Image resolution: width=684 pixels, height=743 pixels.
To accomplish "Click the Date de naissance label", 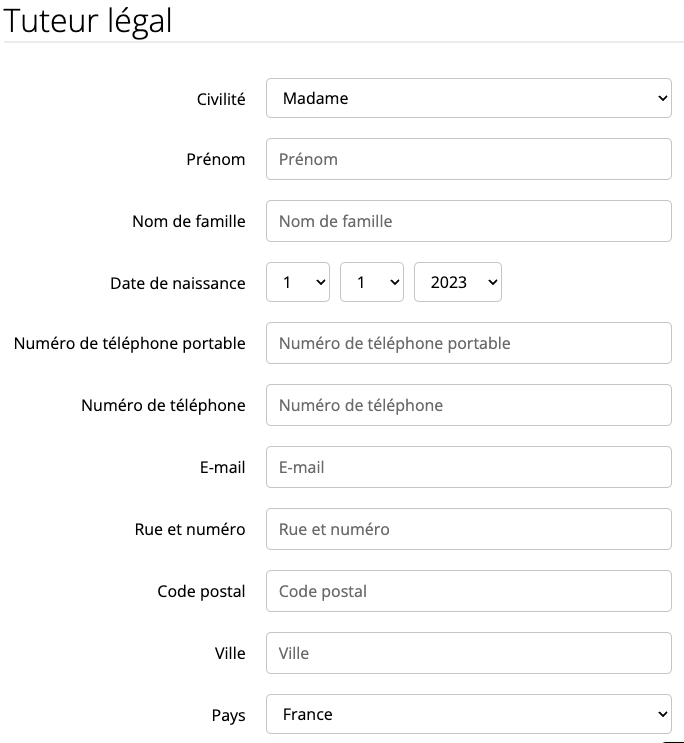I will (x=178, y=283).
